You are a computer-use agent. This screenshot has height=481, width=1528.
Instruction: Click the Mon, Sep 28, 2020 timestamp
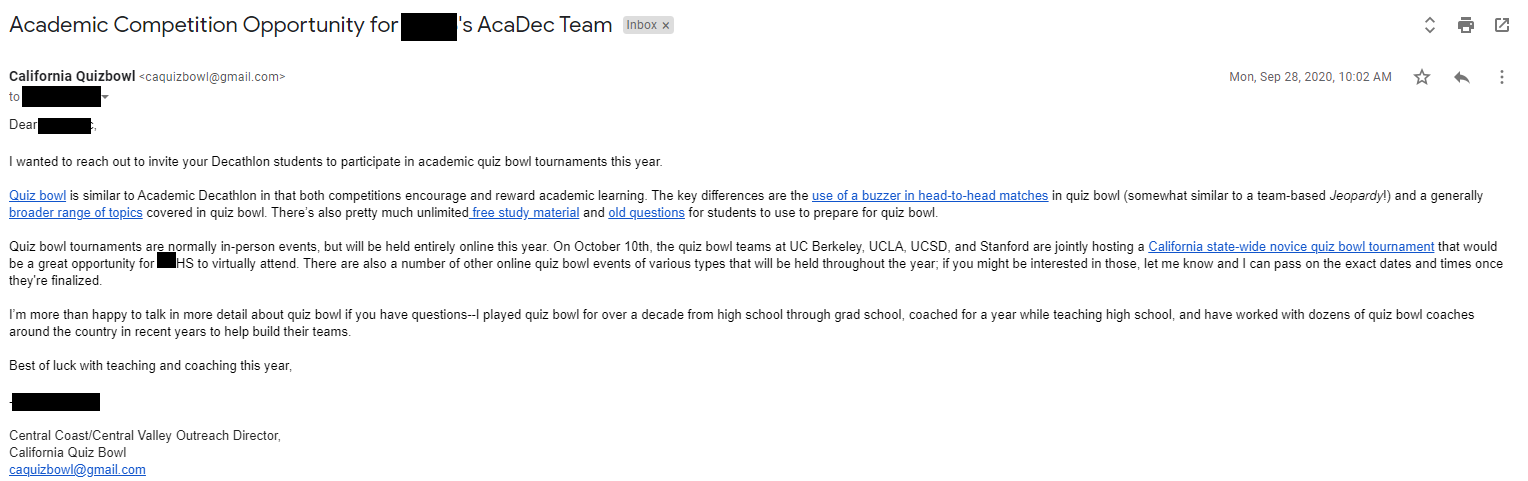click(1309, 77)
